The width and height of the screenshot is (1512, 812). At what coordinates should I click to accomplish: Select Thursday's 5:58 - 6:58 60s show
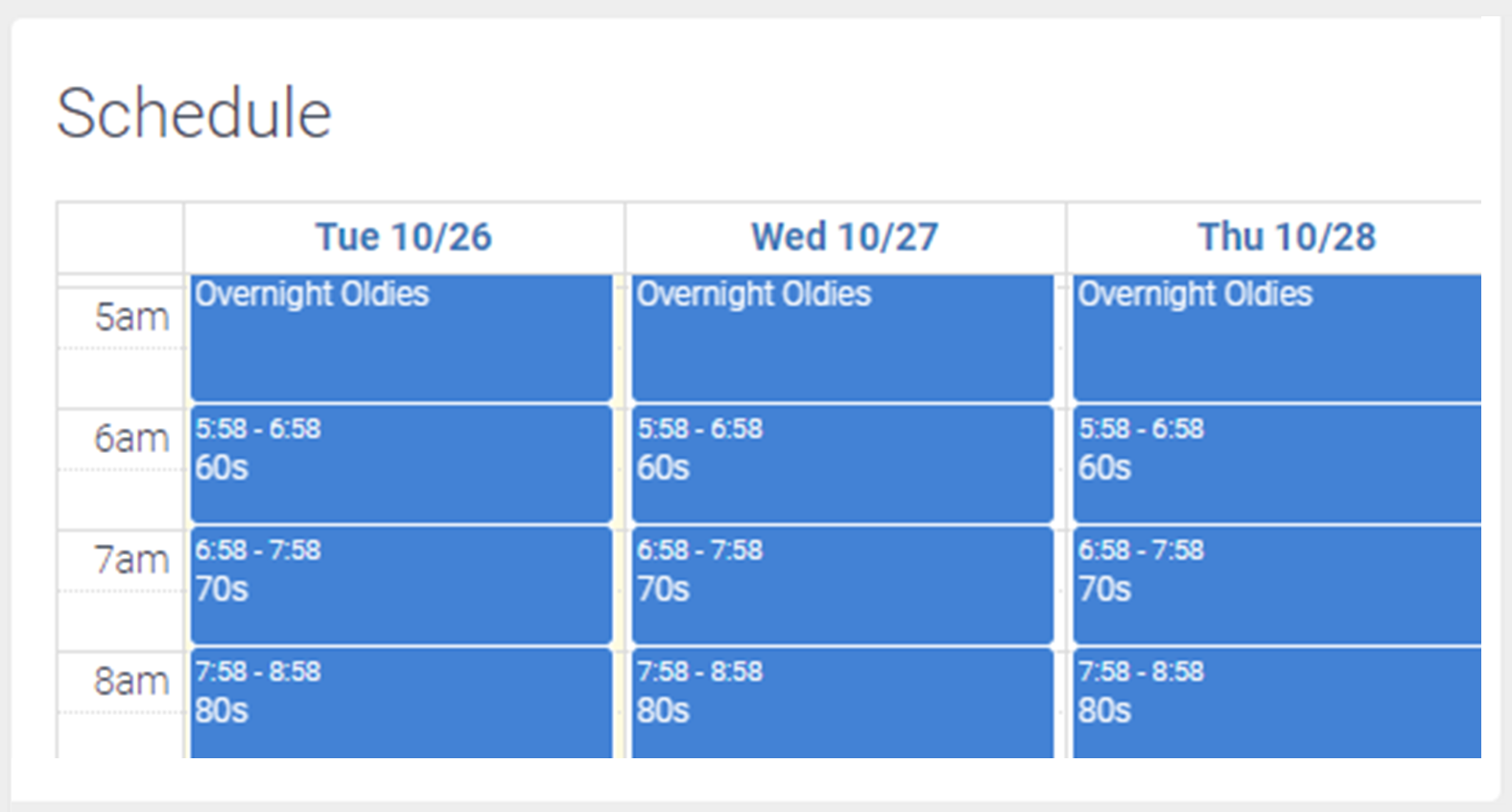pos(1276,465)
